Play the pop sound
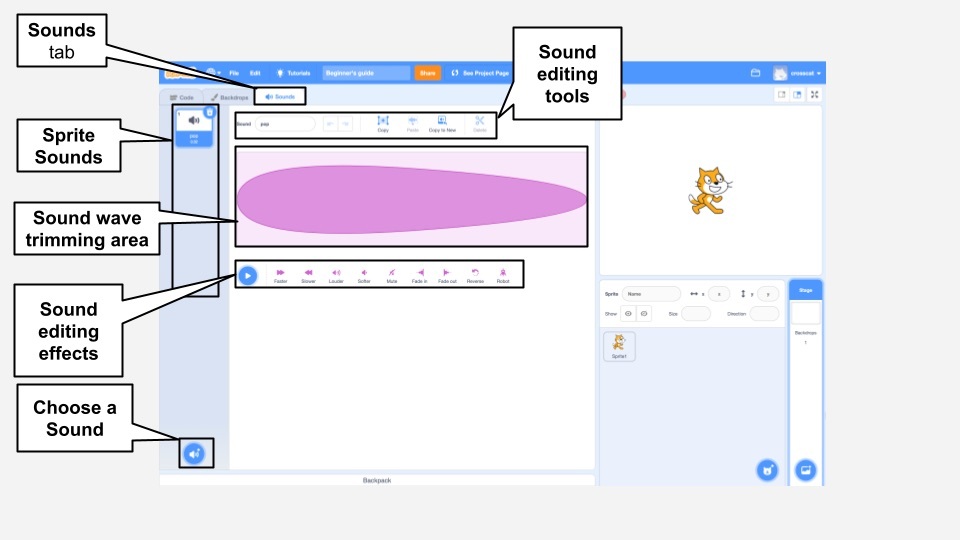The height and width of the screenshot is (540, 960). [x=247, y=276]
